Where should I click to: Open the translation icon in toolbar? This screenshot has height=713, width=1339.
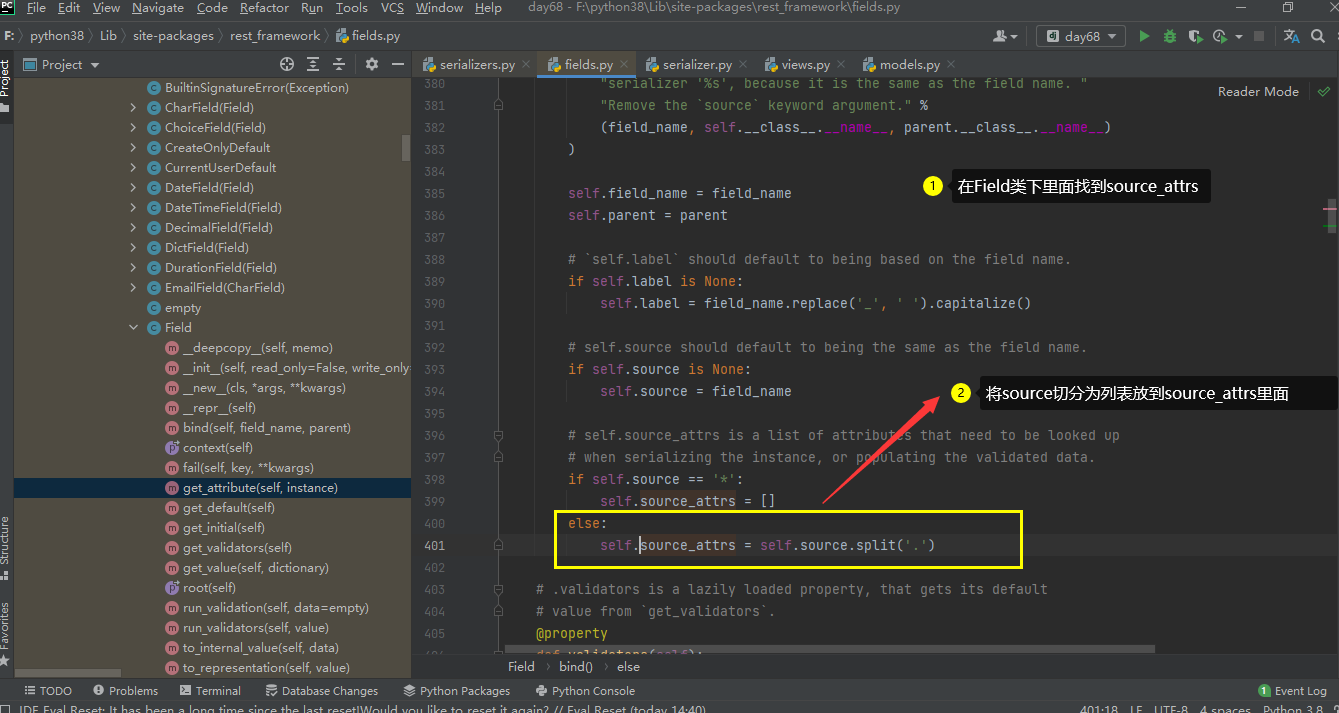click(1291, 36)
